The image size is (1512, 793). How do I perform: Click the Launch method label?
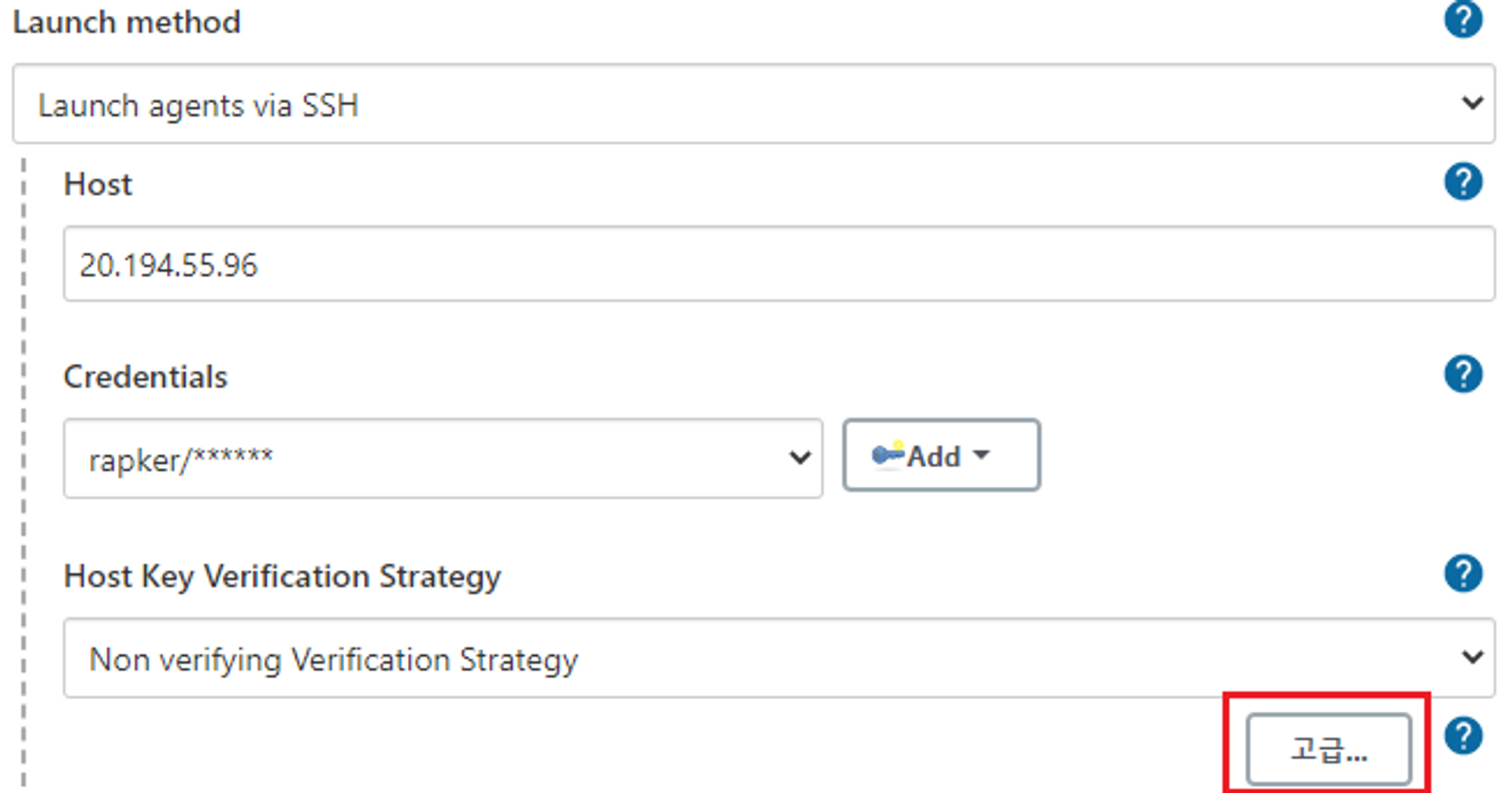127,22
